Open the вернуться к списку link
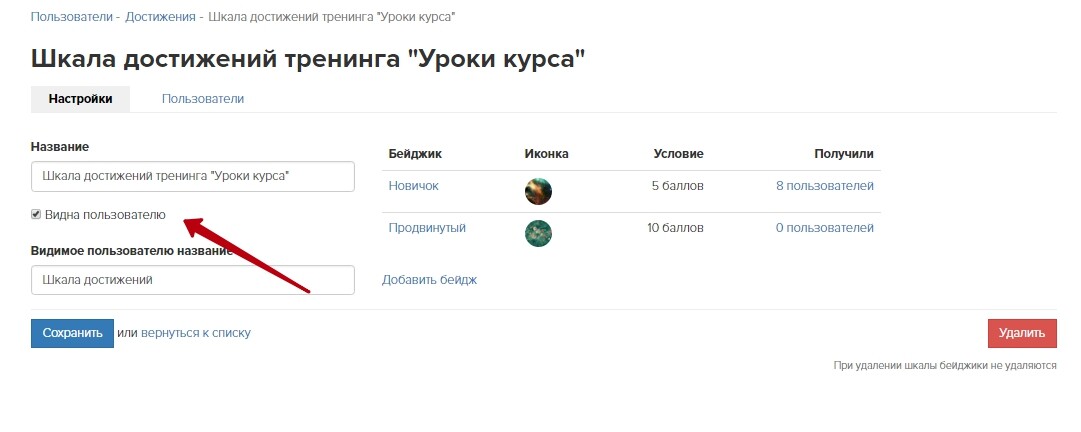1081x432 pixels. click(196, 333)
